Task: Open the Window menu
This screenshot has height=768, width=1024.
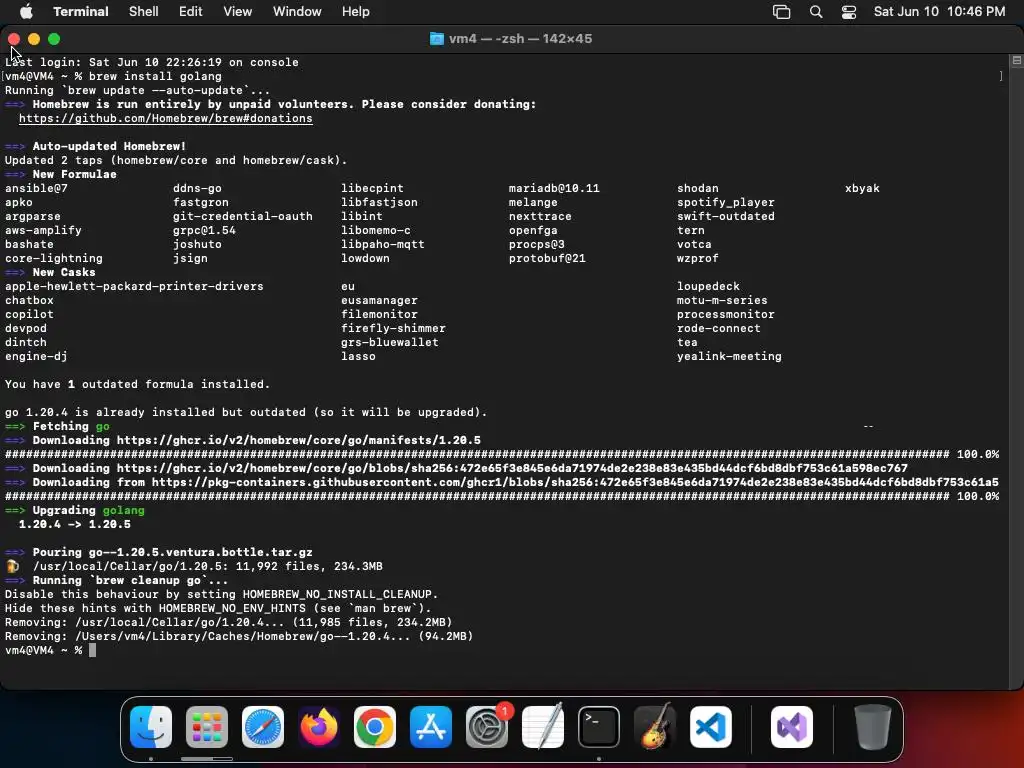Action: (x=297, y=11)
